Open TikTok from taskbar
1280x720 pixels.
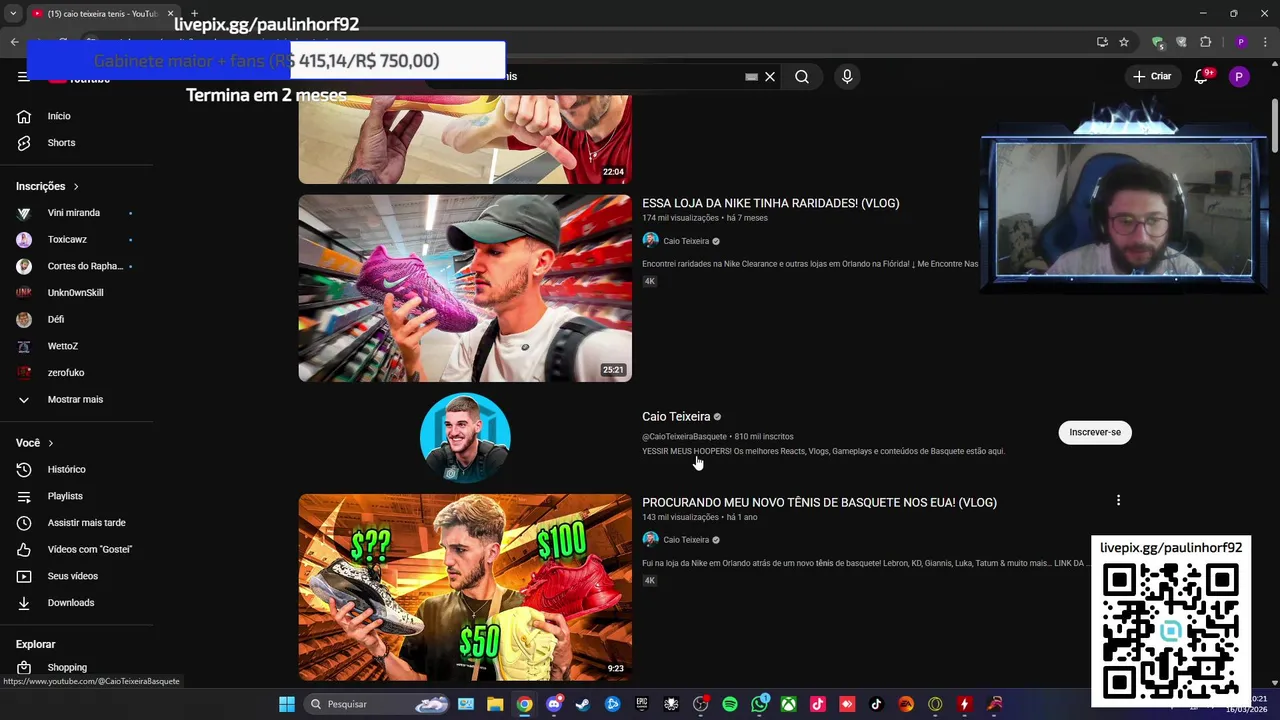pyautogui.click(x=877, y=704)
